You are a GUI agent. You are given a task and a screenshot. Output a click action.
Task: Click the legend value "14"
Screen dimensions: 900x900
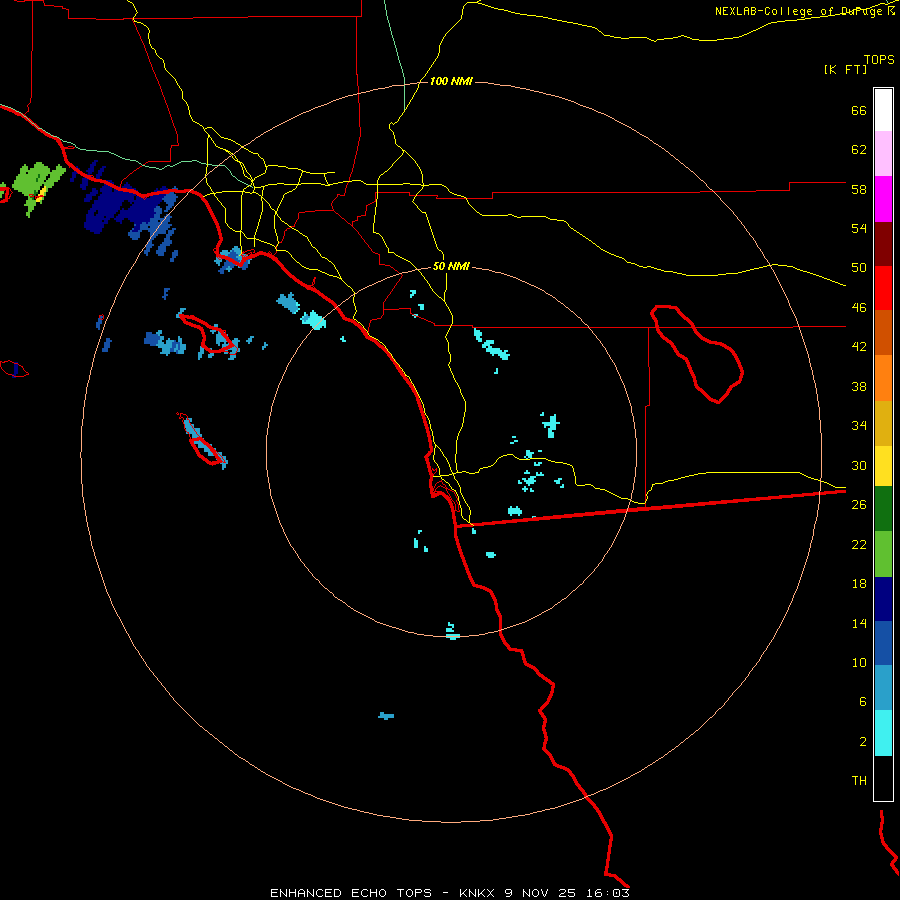click(x=859, y=623)
